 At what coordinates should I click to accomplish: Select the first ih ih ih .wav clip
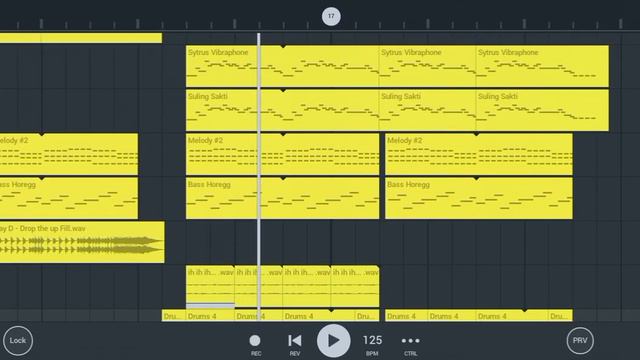(210, 286)
